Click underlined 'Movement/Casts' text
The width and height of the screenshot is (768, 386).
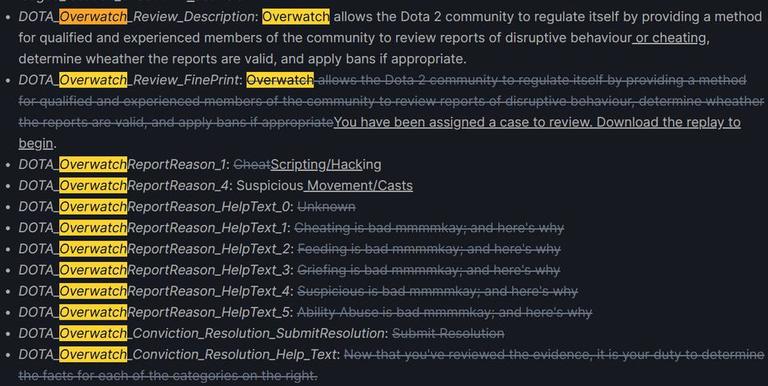(360, 185)
